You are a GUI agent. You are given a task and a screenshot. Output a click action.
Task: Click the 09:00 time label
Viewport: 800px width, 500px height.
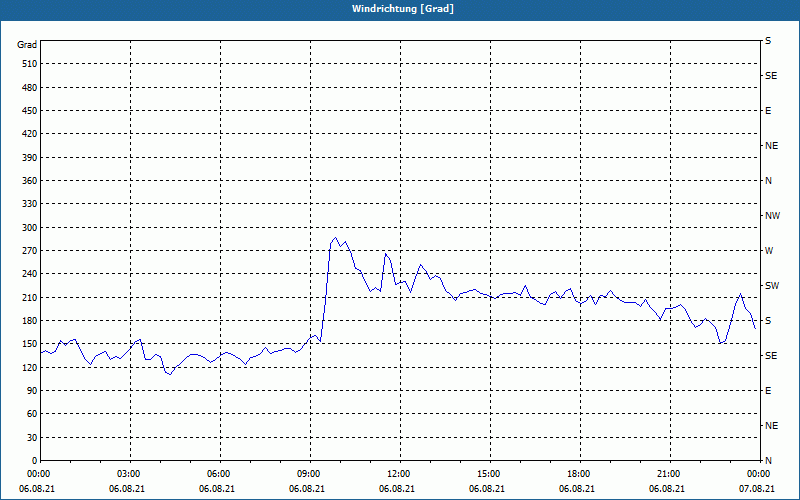[310, 474]
